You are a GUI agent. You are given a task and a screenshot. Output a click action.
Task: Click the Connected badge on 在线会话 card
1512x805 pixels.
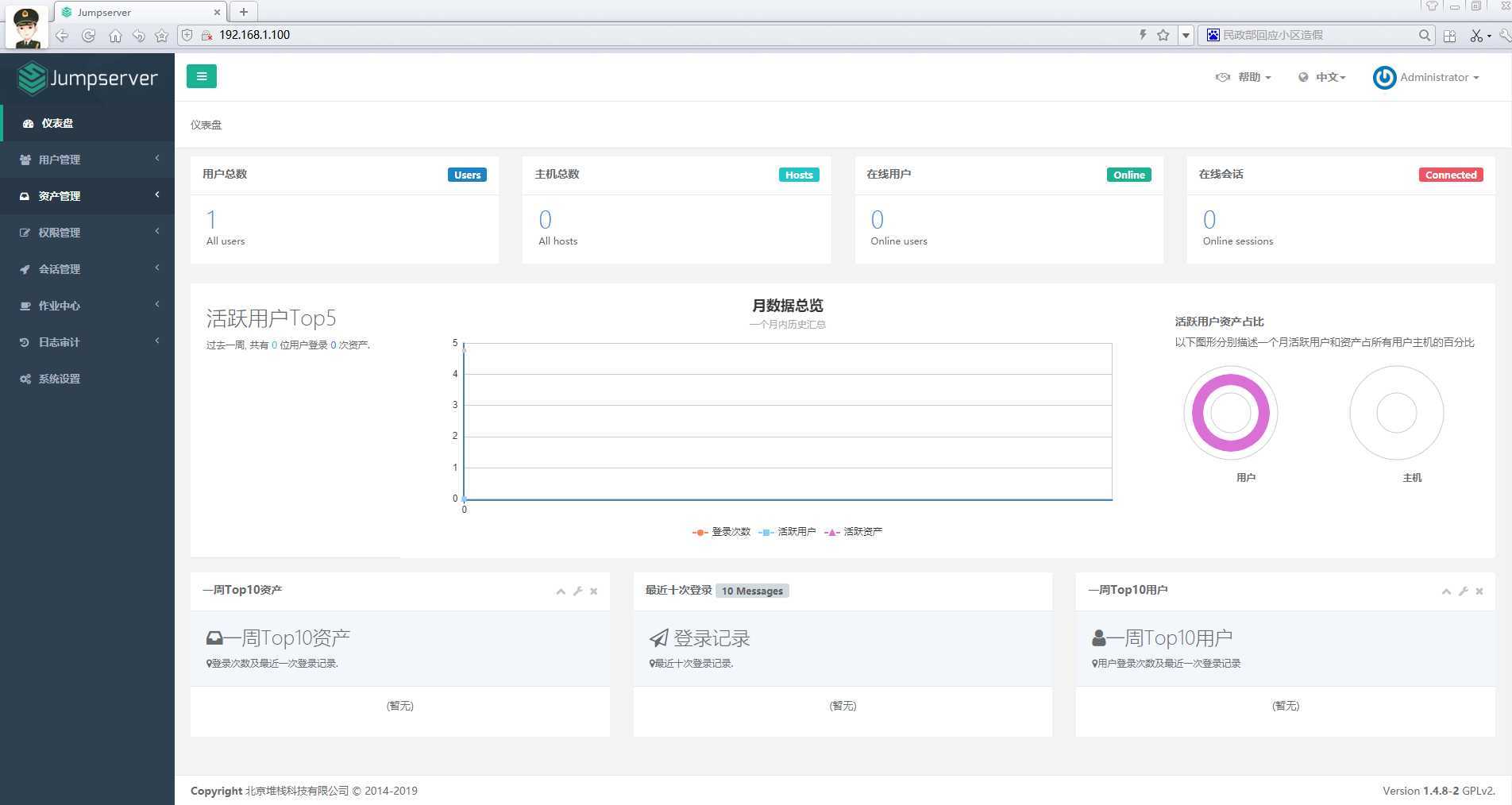click(1451, 175)
